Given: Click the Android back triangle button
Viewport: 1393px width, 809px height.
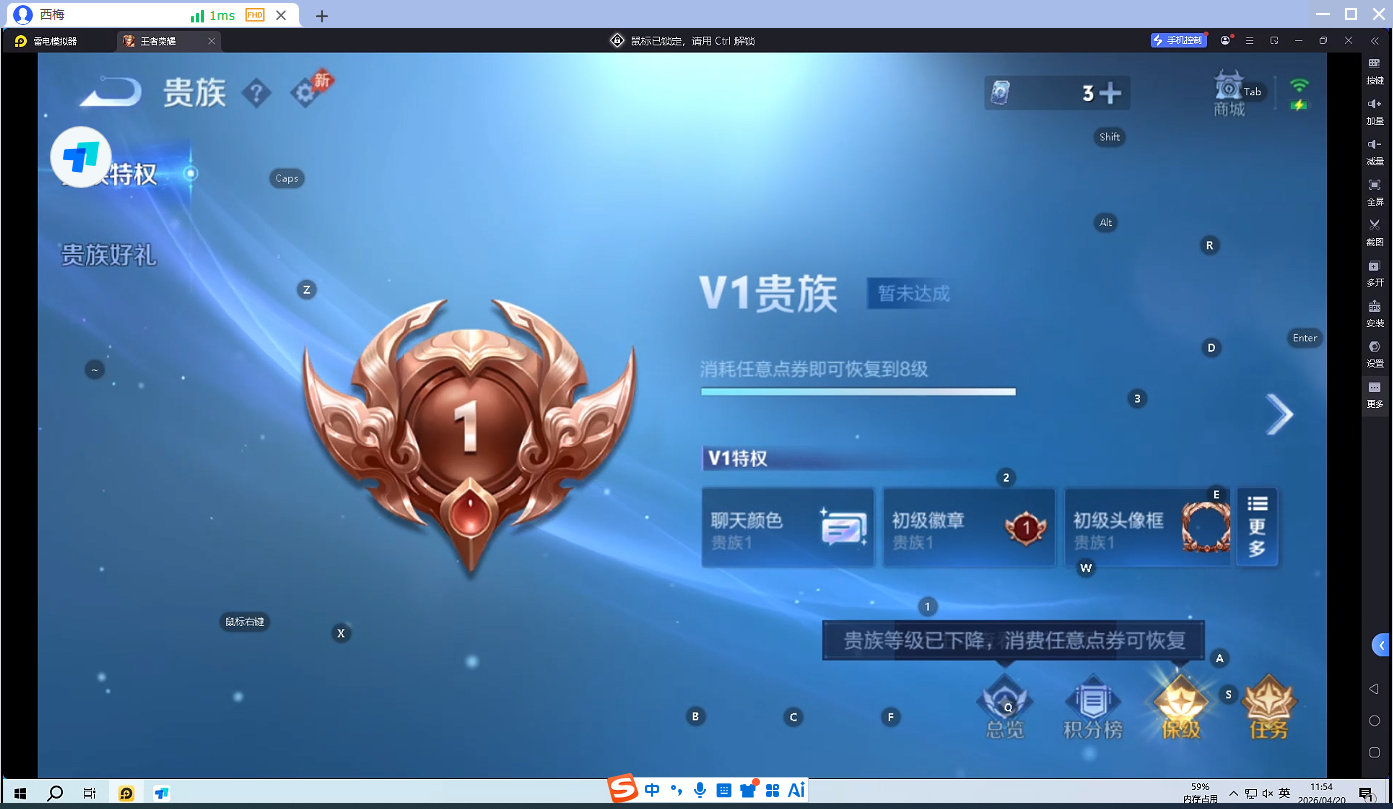Looking at the screenshot, I should point(1374,689).
